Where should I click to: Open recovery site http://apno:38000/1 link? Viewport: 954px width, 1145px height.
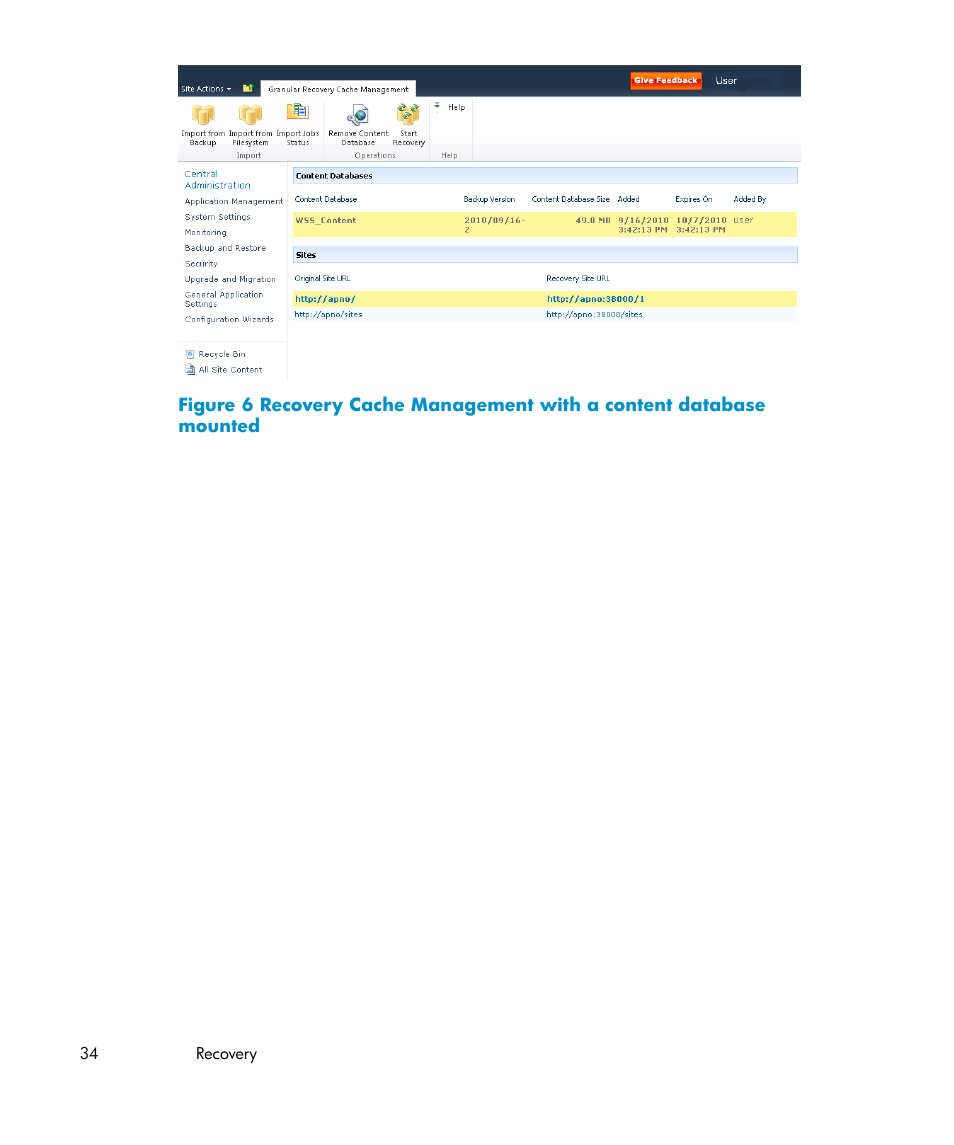click(595, 299)
